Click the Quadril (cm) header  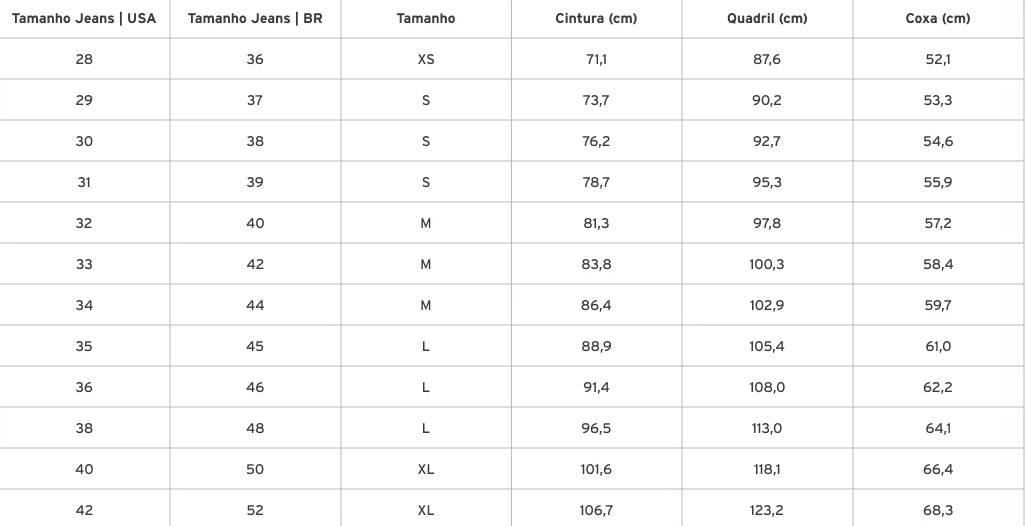pos(767,18)
